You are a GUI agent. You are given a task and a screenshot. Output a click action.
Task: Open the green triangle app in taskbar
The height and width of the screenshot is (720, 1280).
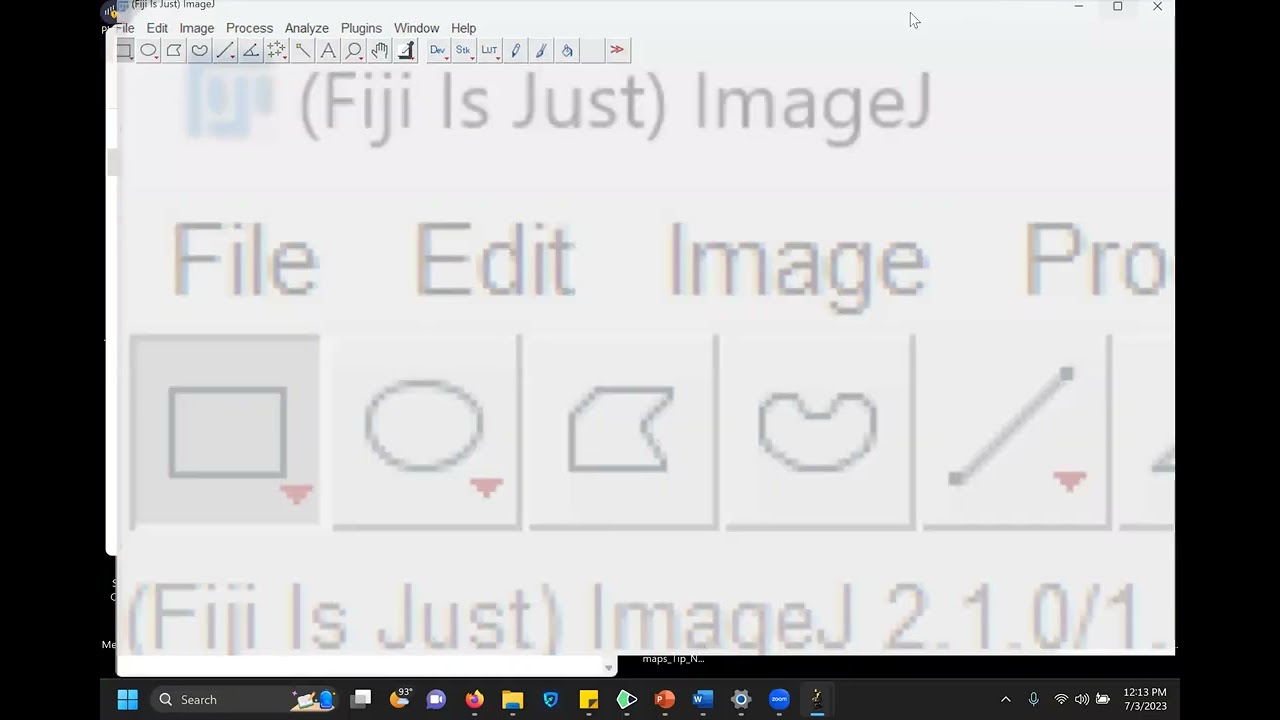(x=627, y=699)
